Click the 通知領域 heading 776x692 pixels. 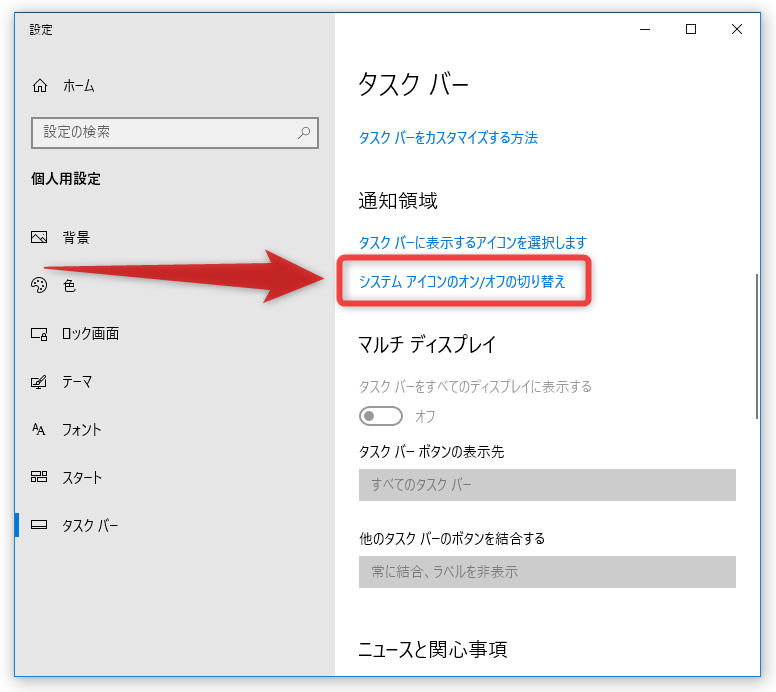tap(398, 201)
